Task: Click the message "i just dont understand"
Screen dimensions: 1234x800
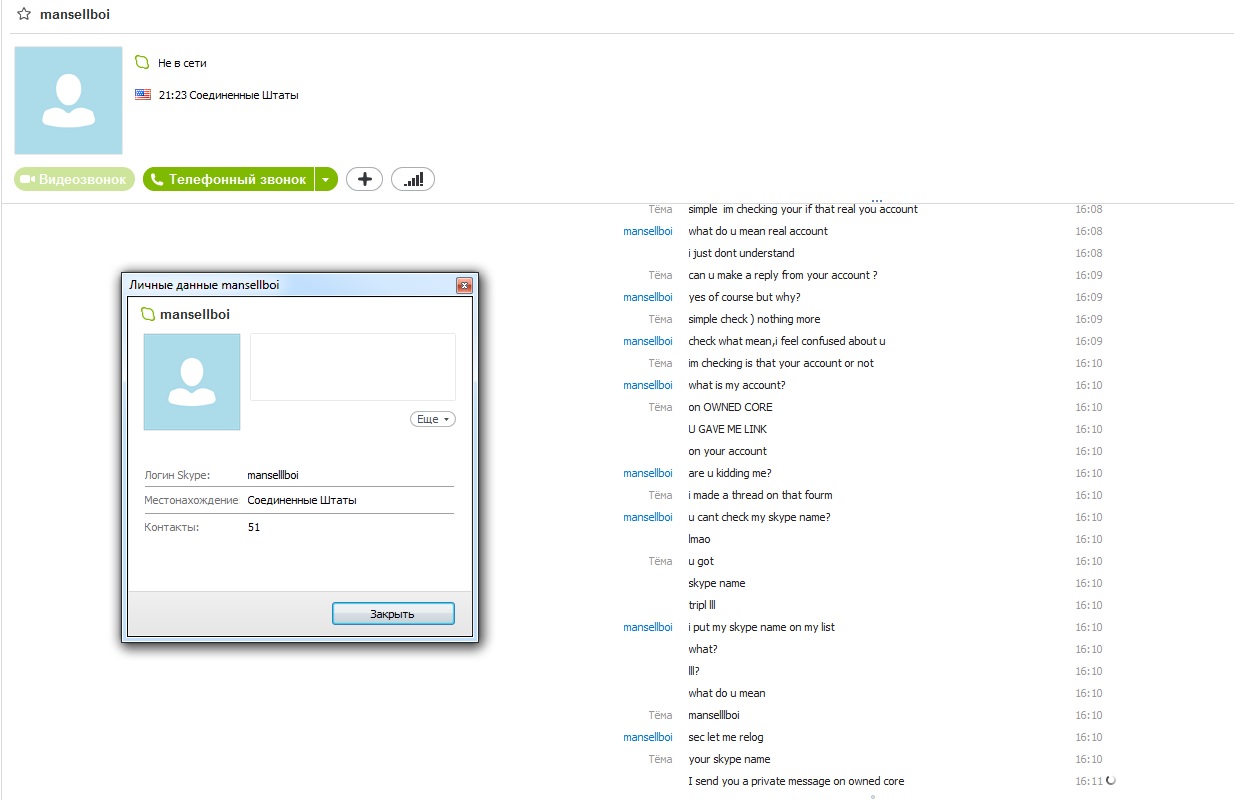Action: pos(741,253)
